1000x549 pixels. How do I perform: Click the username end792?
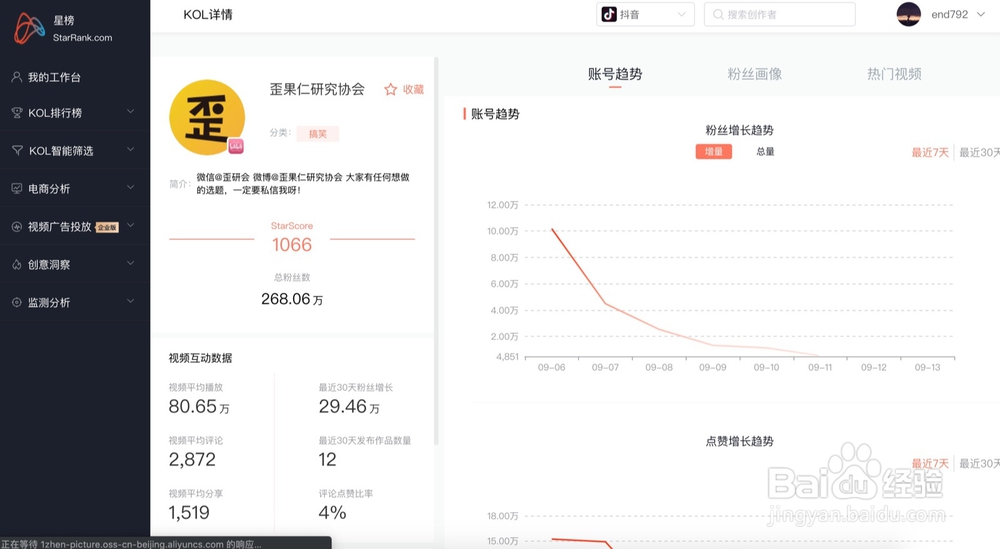tap(950, 14)
